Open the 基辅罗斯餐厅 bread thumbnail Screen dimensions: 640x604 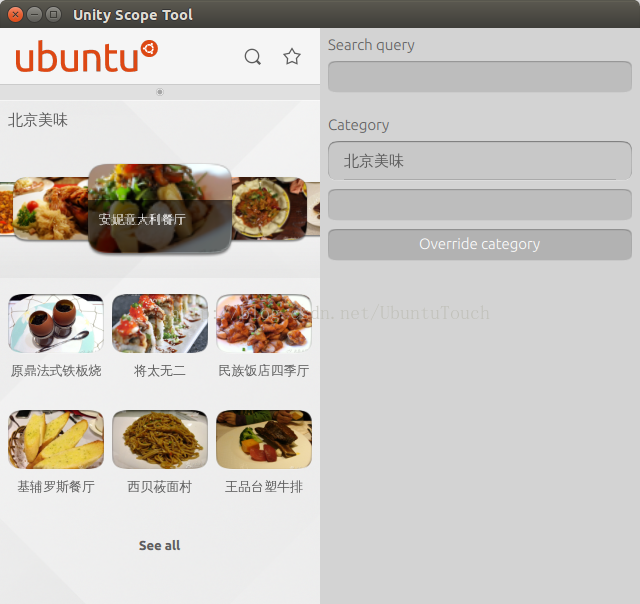point(56,439)
